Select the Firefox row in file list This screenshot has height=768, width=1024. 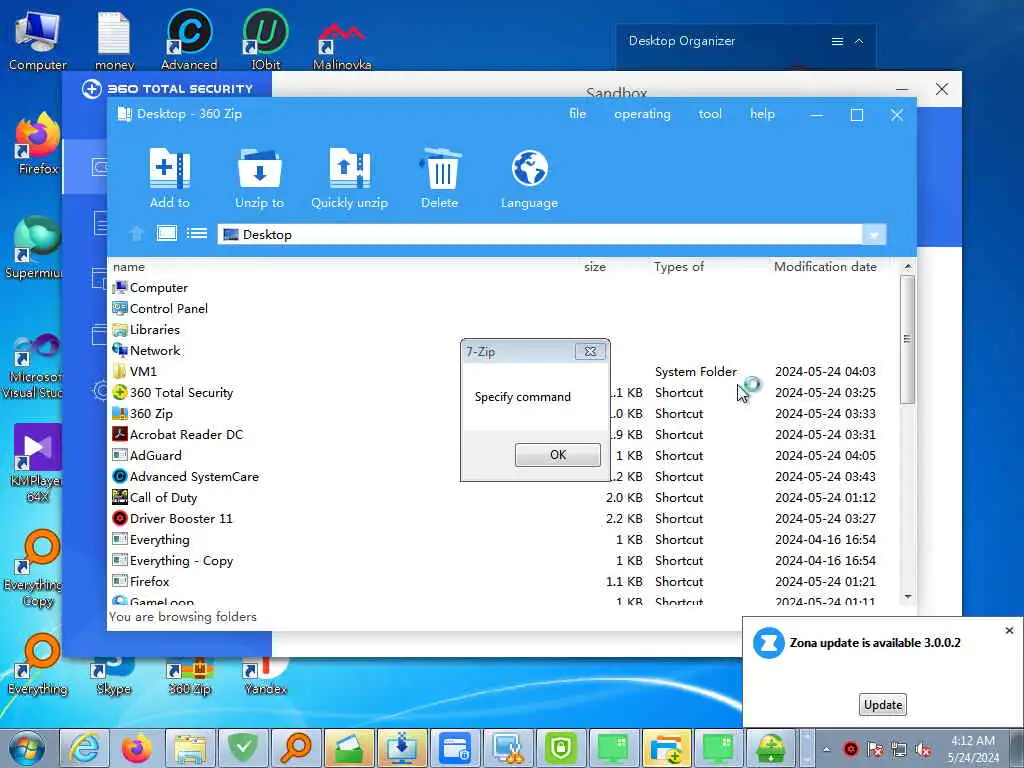(x=503, y=581)
